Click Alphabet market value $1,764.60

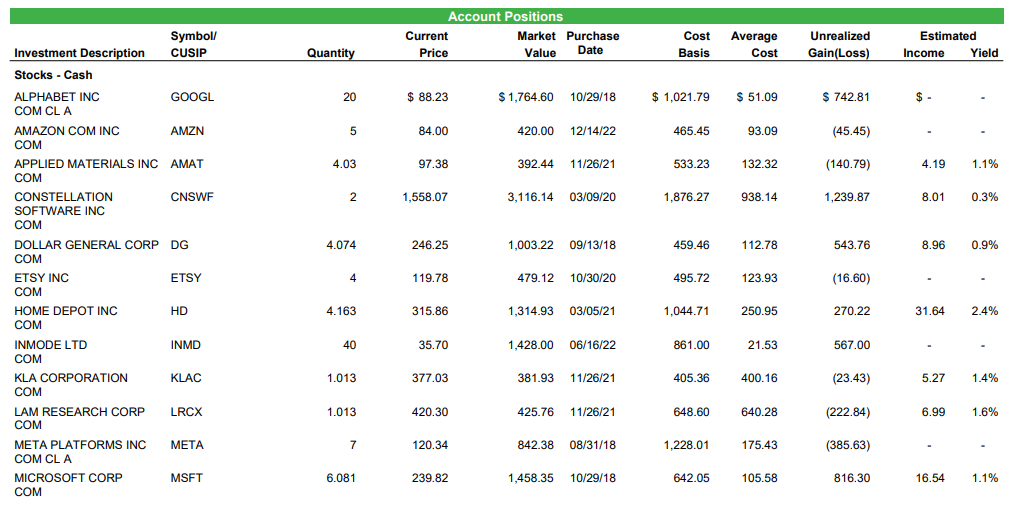526,97
